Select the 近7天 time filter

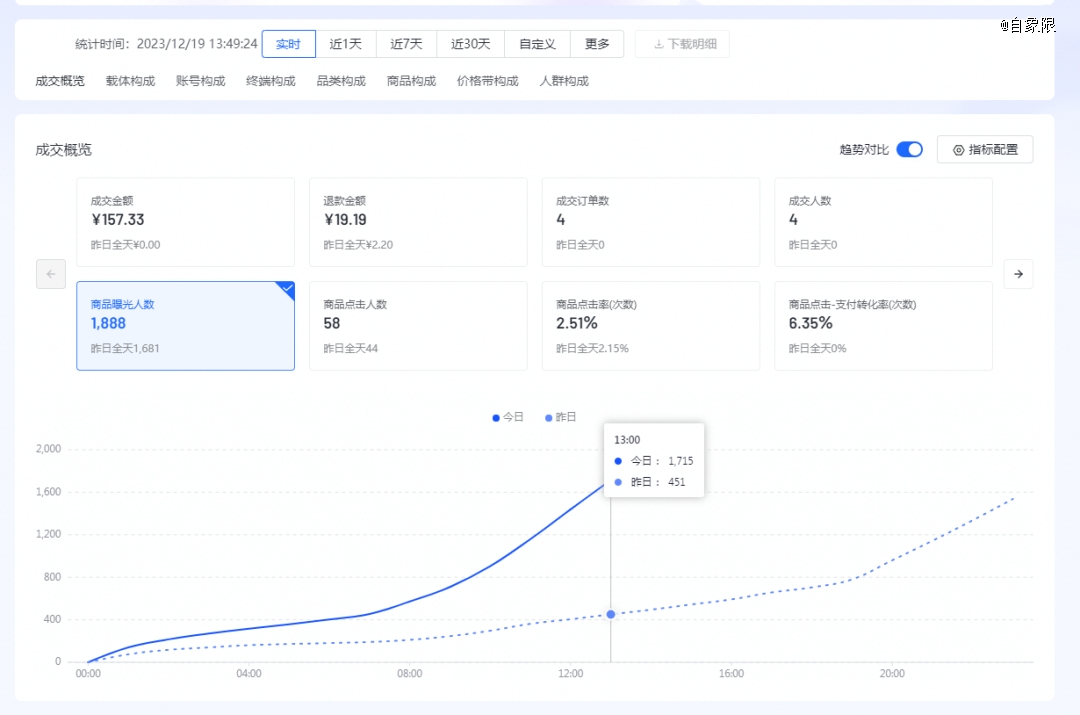pyautogui.click(x=406, y=44)
